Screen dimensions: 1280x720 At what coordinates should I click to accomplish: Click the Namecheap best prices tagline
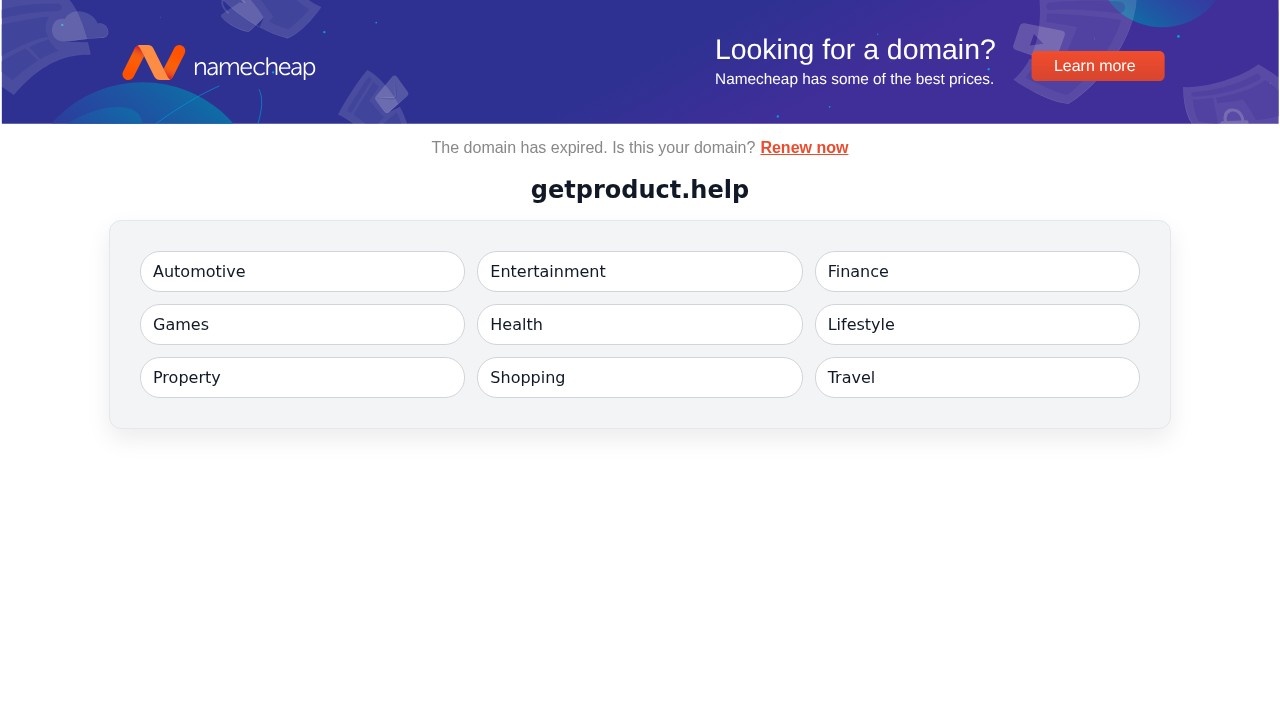pyautogui.click(x=854, y=78)
